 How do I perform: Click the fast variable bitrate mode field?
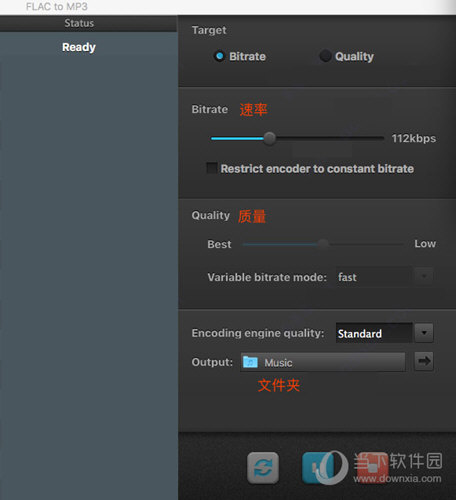coord(374,277)
